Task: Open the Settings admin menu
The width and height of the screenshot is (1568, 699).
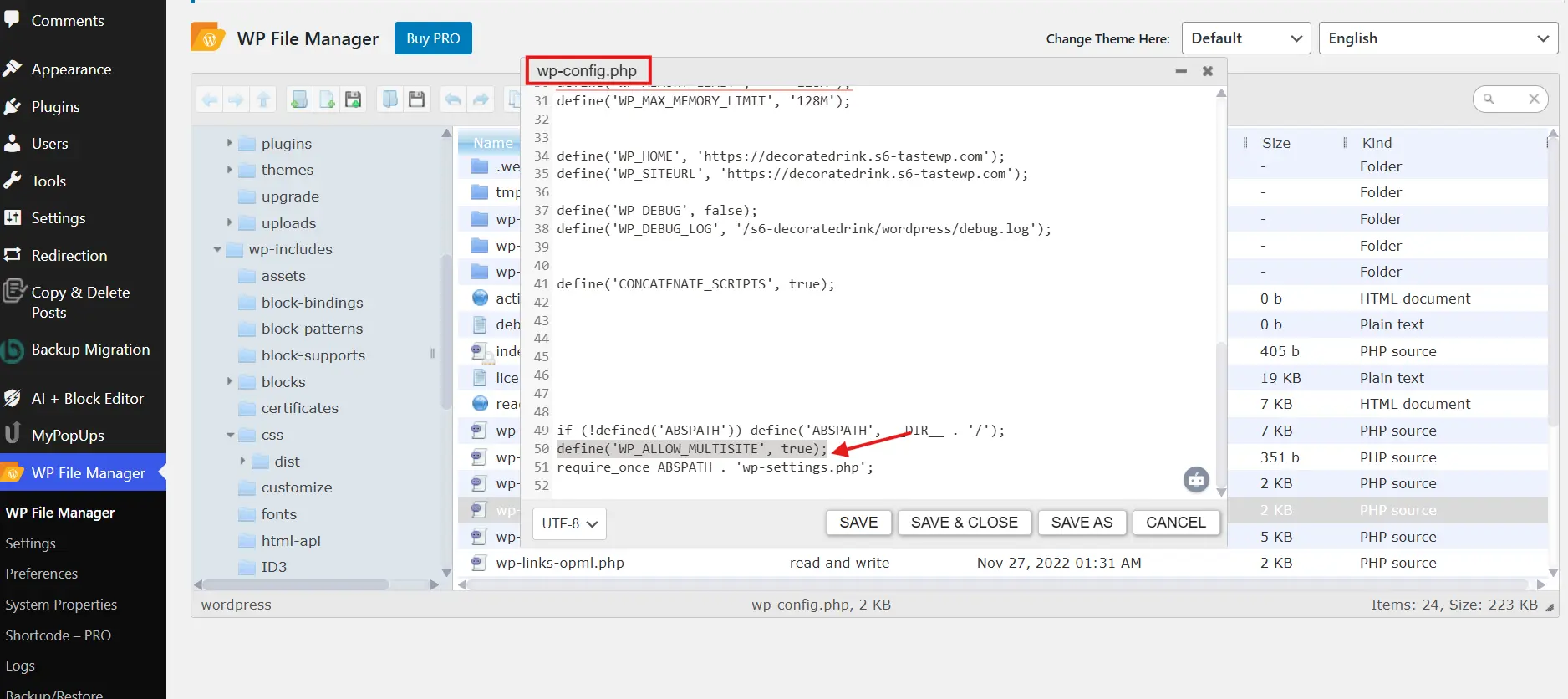Action: [x=58, y=218]
